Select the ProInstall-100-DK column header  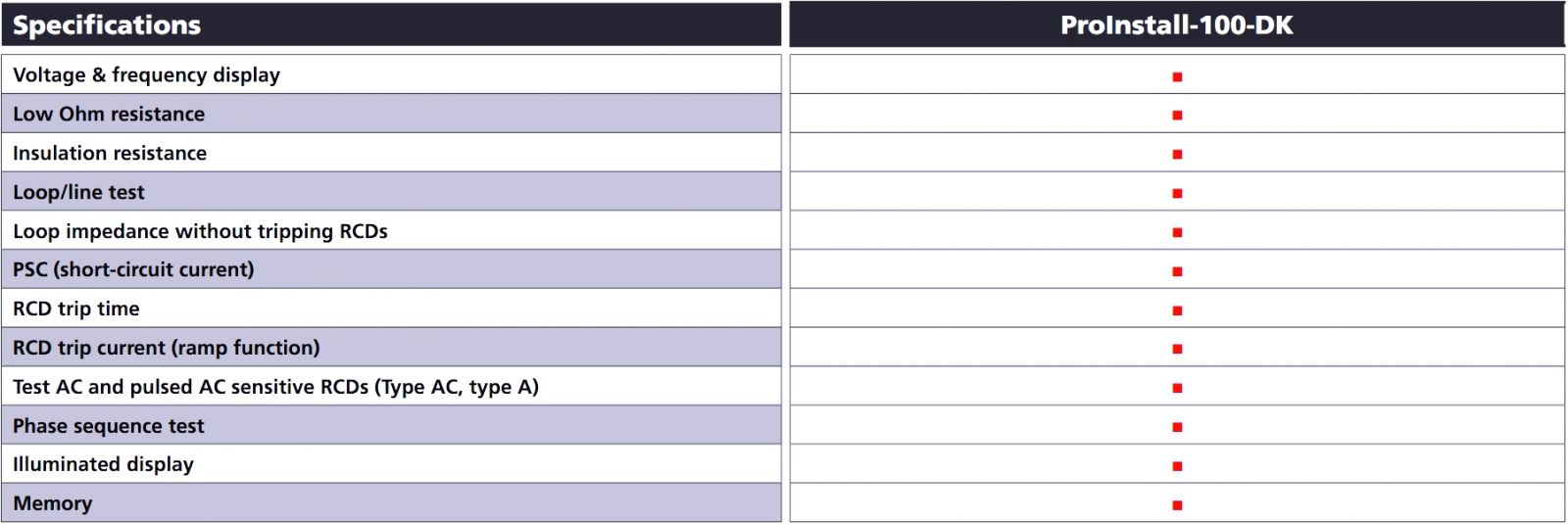pyautogui.click(x=1176, y=25)
